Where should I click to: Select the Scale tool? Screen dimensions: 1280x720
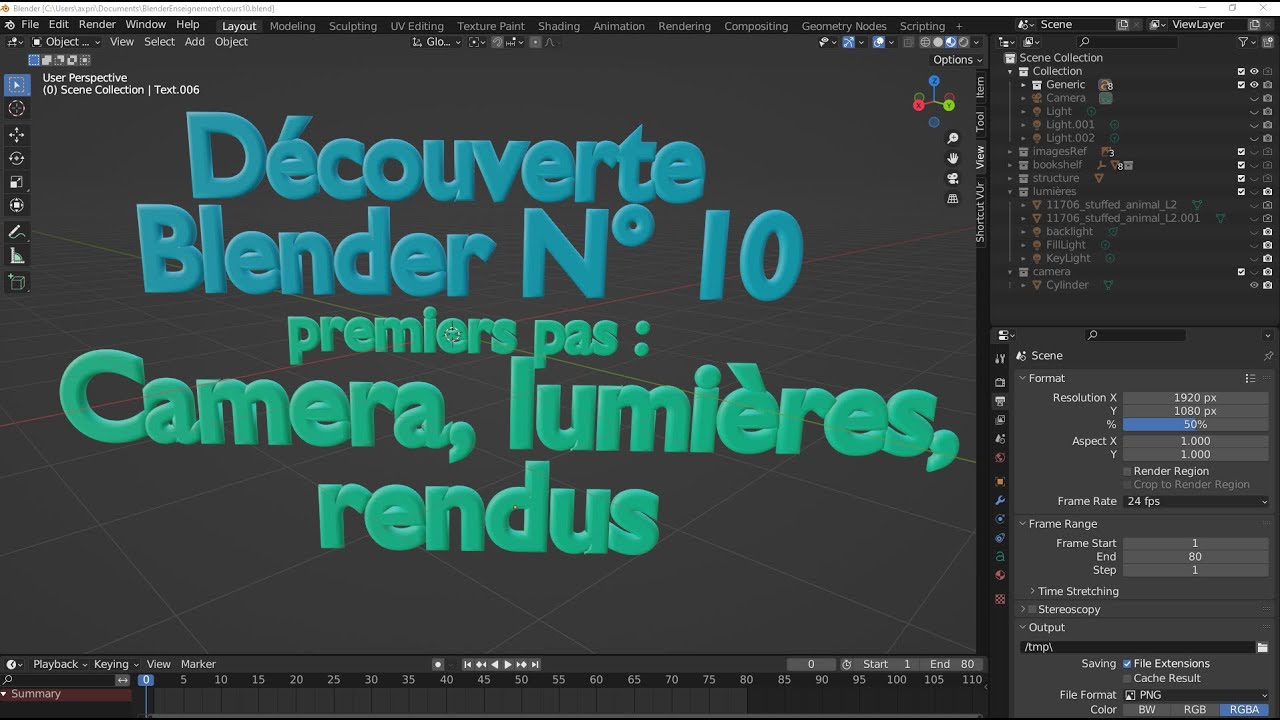click(x=17, y=182)
